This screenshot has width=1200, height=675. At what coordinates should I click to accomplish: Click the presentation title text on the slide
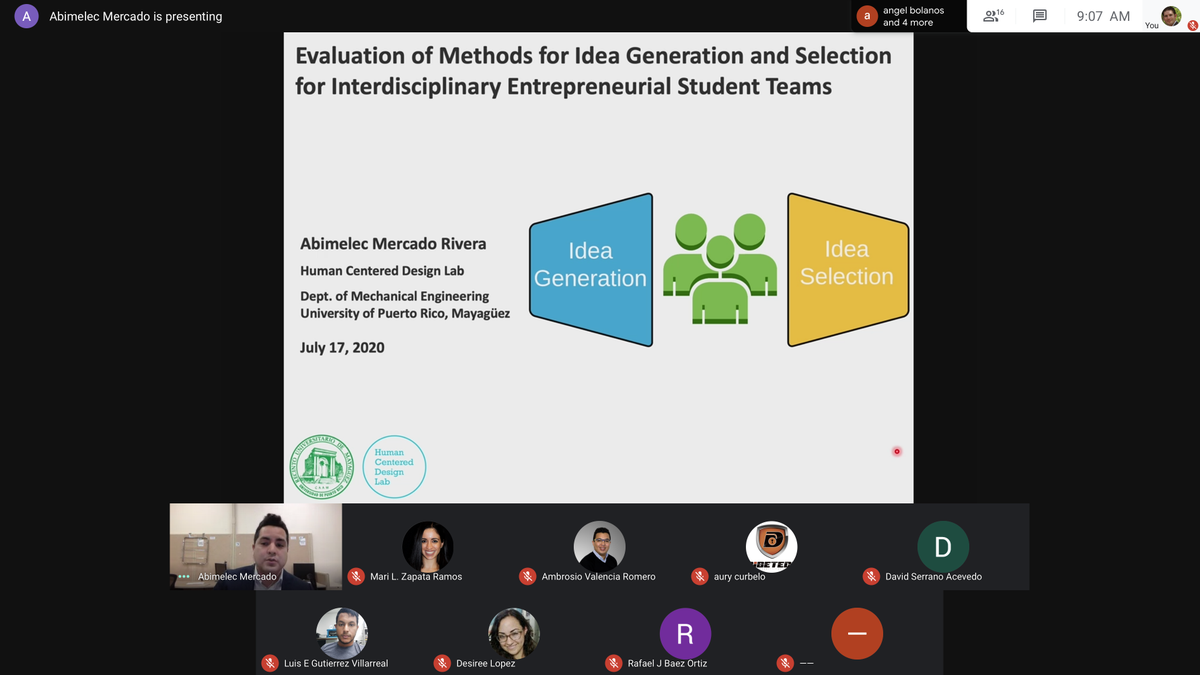[x=593, y=70]
